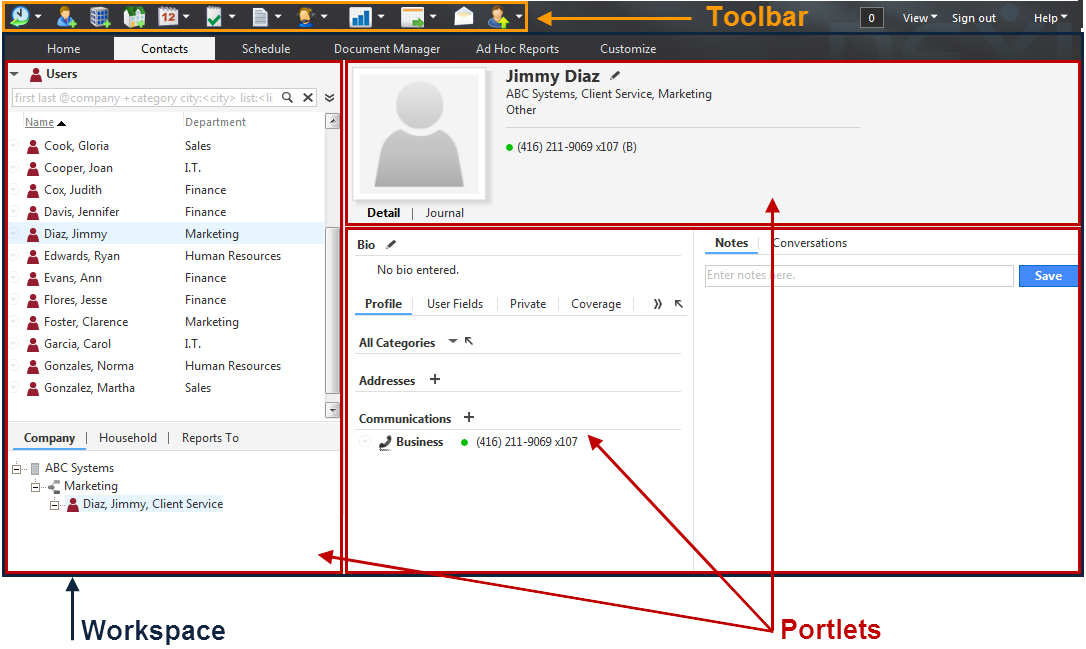1086x649 pixels.
Task: Open the envelope mail icon
Action: pyautogui.click(x=464, y=17)
